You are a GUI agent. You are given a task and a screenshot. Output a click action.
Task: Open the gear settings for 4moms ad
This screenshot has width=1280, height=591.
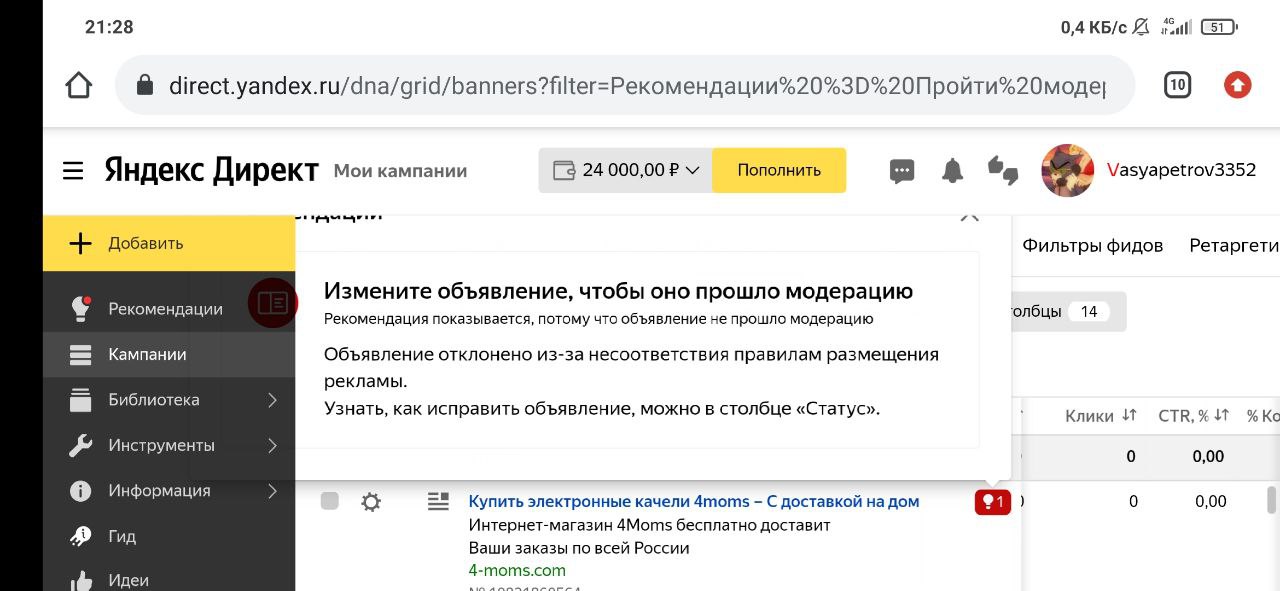coord(371,502)
